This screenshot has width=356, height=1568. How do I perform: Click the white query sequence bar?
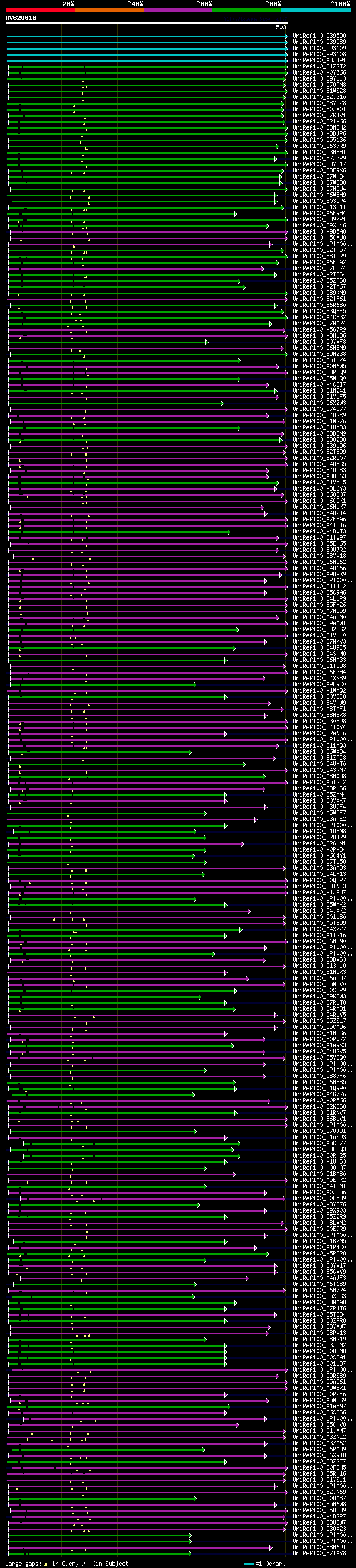click(147, 23)
